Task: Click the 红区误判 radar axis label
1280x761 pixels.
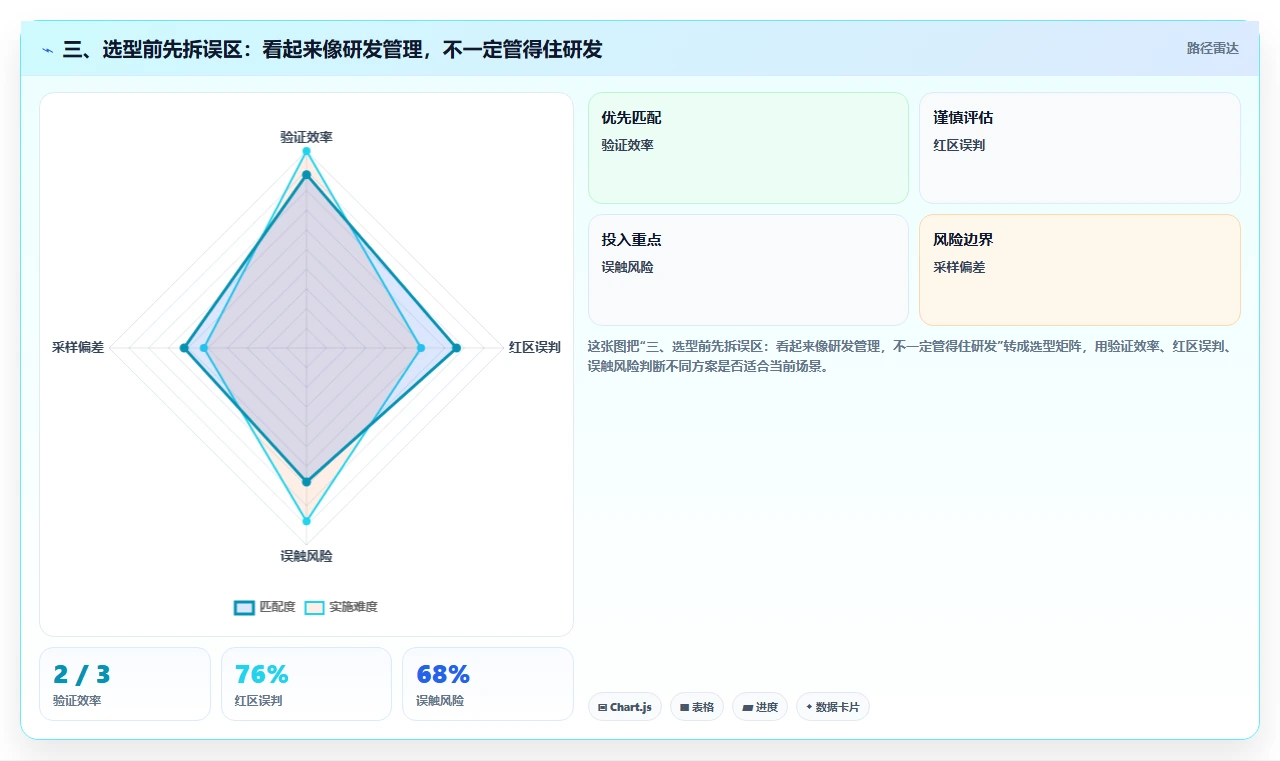Action: [x=534, y=348]
